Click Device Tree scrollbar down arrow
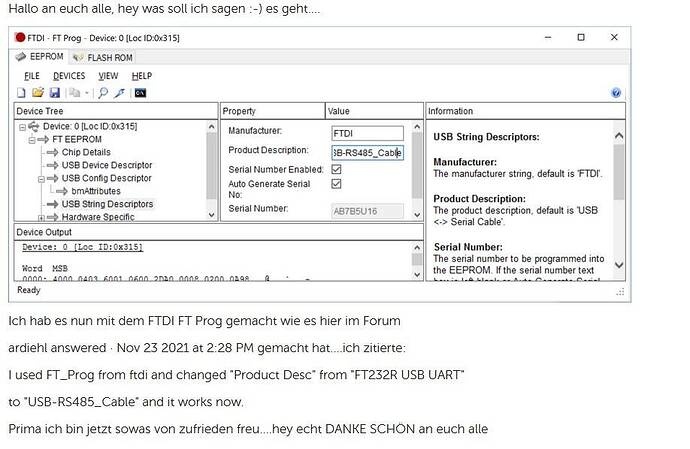The height and width of the screenshot is (449, 690). pyautogui.click(x=211, y=215)
